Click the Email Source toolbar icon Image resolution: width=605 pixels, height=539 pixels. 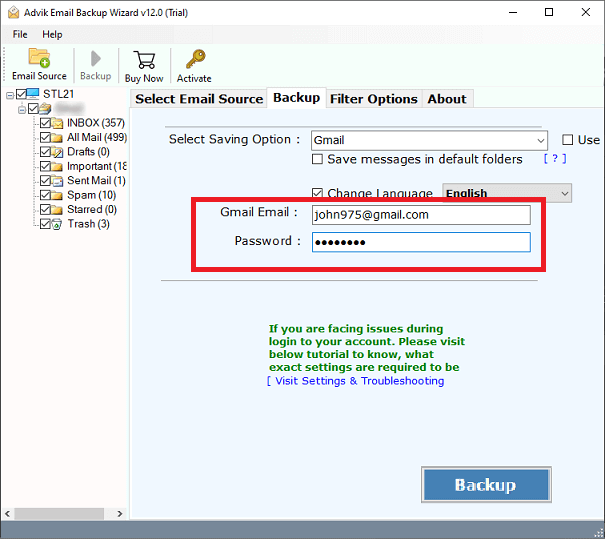click(39, 58)
